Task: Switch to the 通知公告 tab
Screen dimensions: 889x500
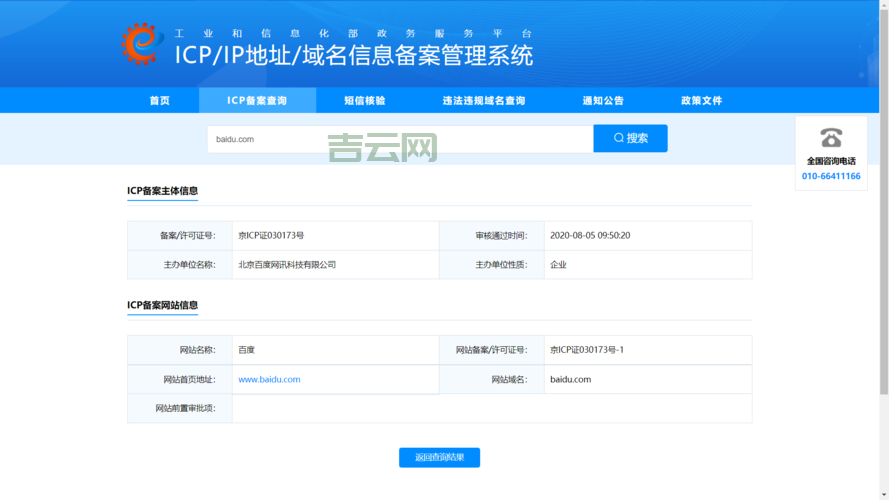Action: (603, 100)
